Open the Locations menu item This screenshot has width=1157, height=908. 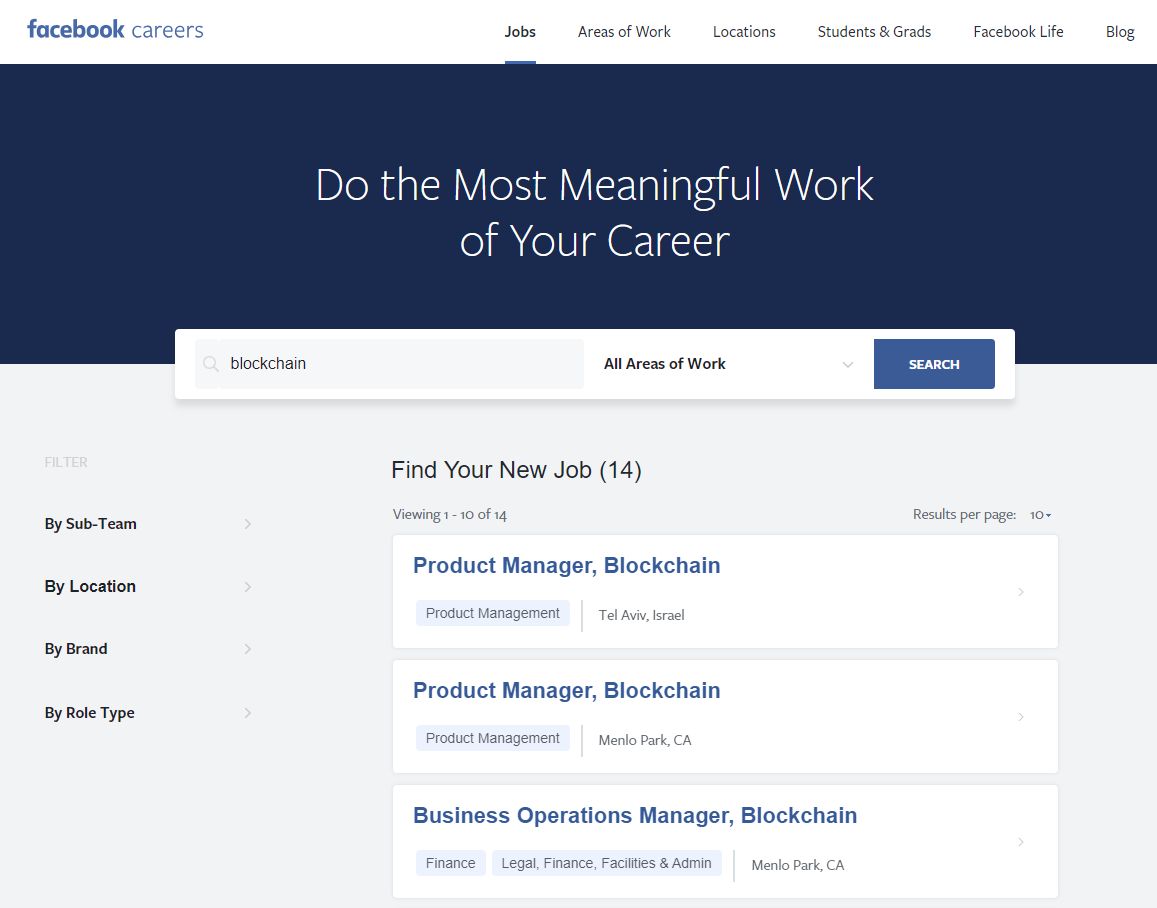[744, 31]
